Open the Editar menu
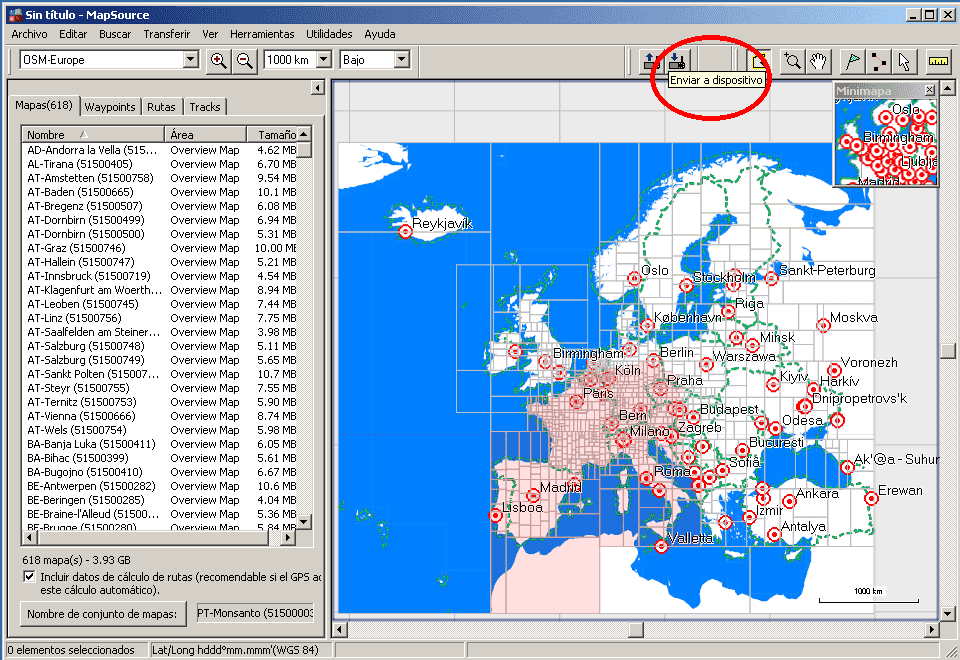This screenshot has height=660, width=960. coord(73,34)
